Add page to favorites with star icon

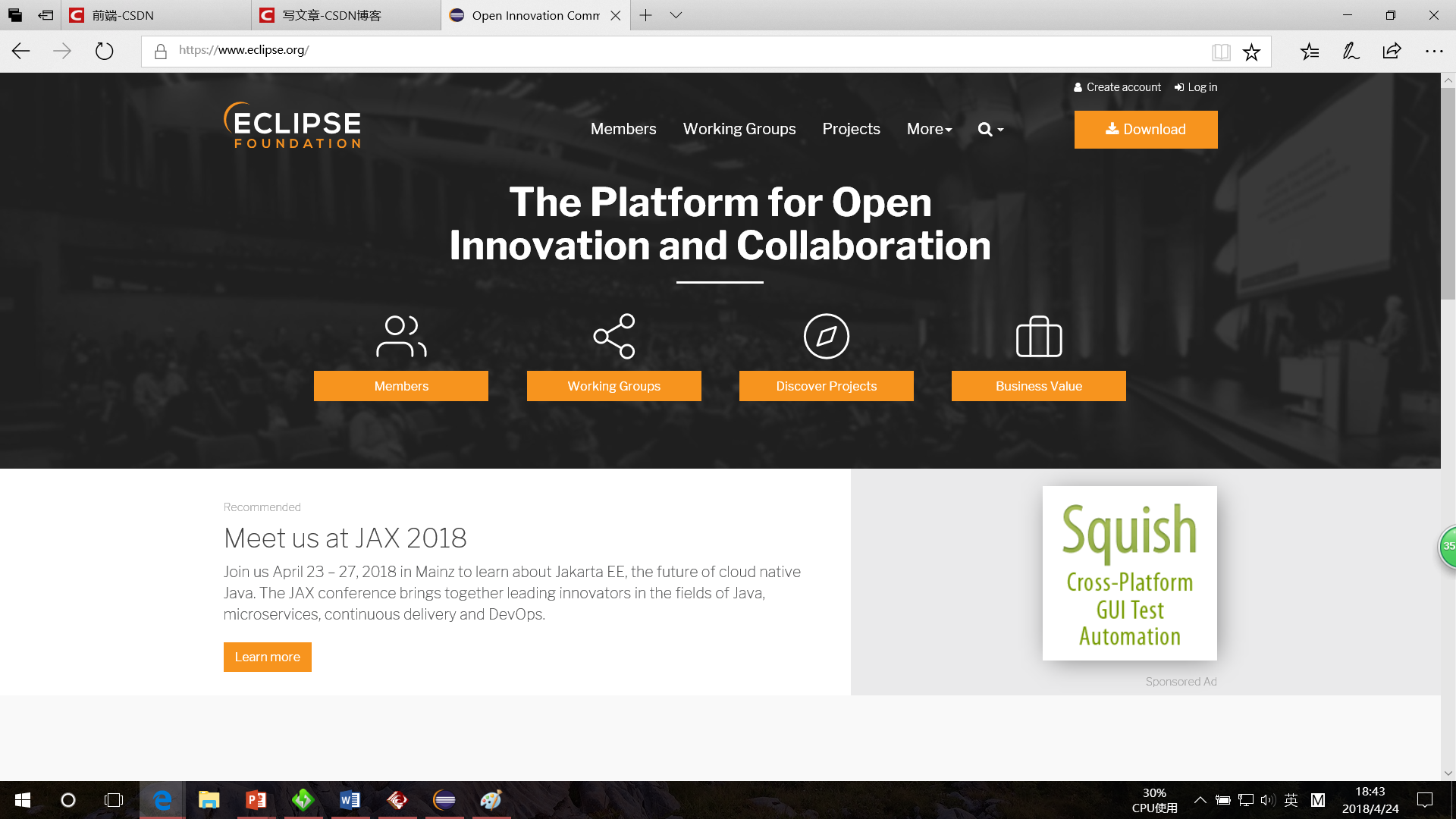(1251, 52)
